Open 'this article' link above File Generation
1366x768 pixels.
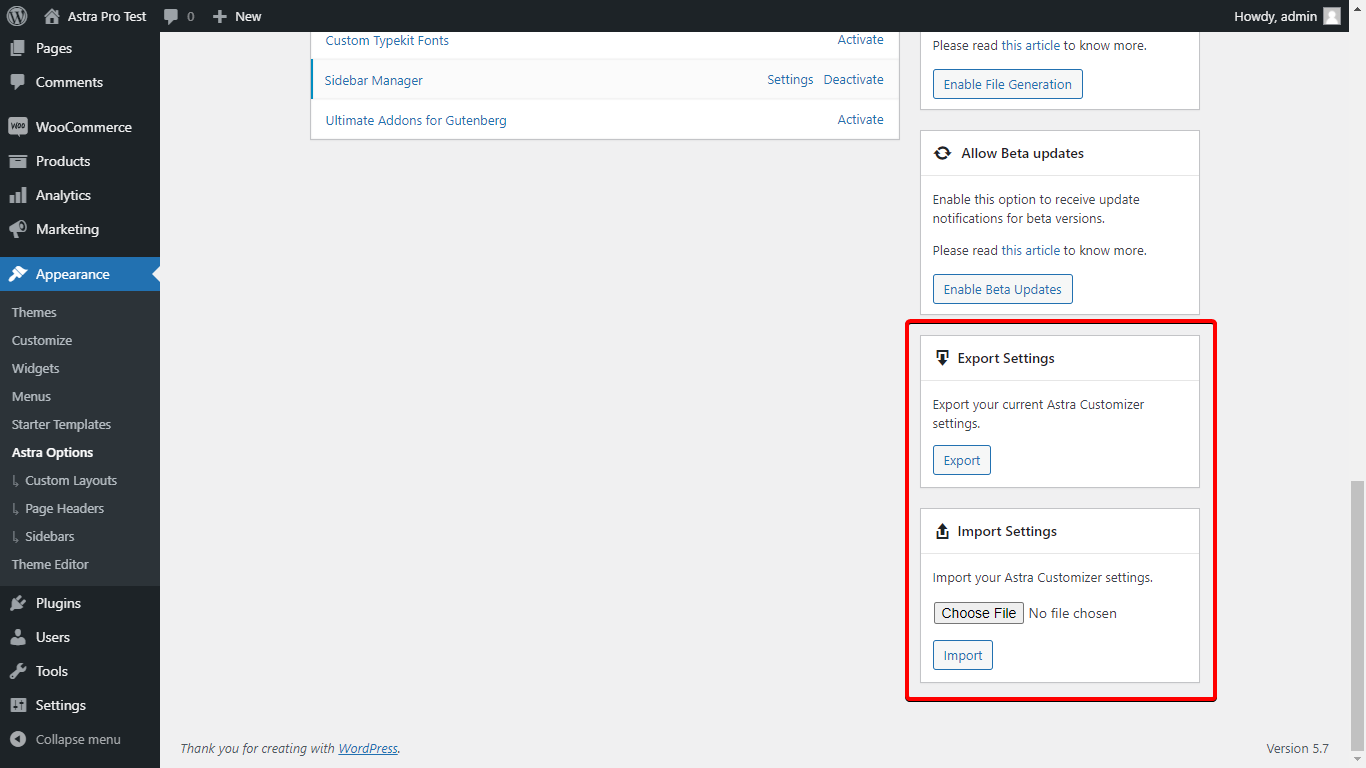(1031, 45)
